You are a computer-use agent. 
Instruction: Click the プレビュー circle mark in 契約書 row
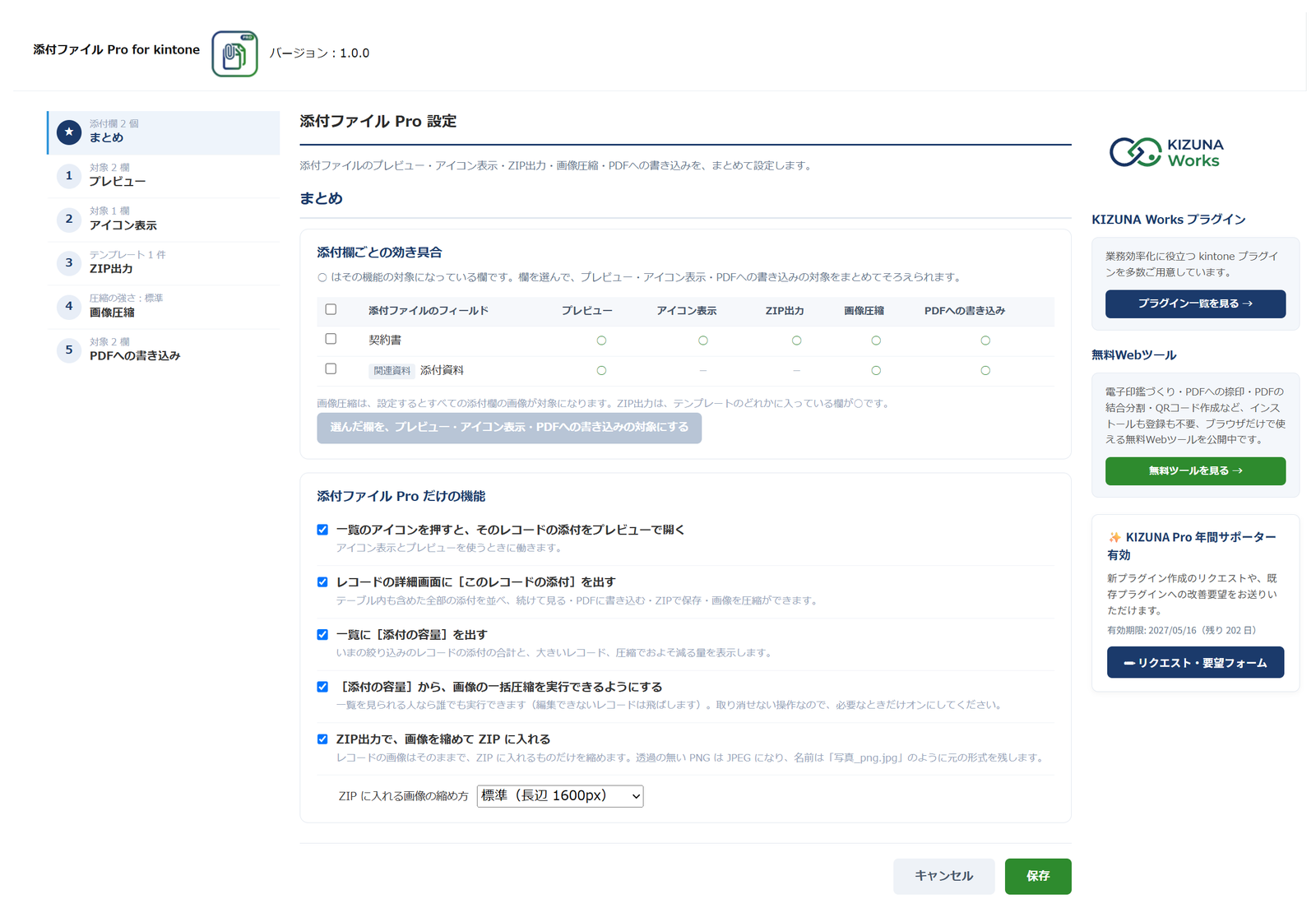[601, 340]
